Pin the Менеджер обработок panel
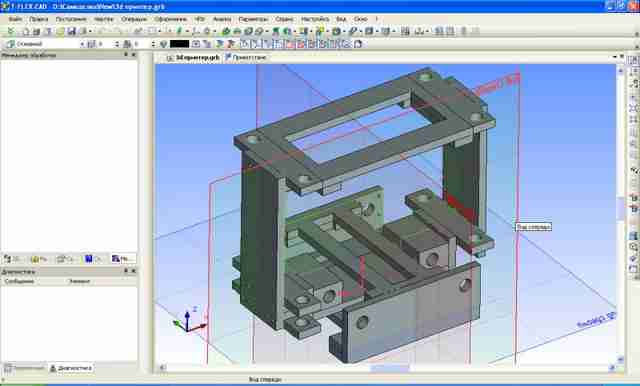The height and width of the screenshot is (386, 640). click(126, 54)
